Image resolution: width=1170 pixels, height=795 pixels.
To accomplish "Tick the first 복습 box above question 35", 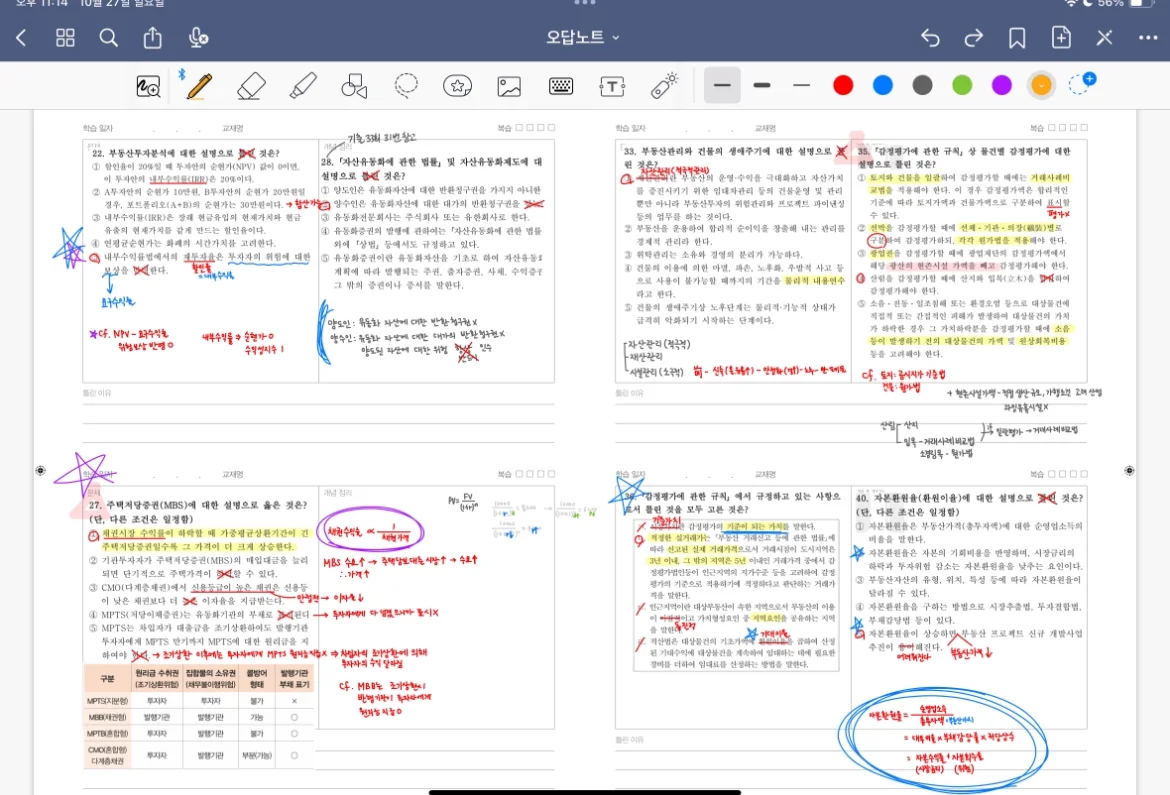I will tap(1052, 128).
